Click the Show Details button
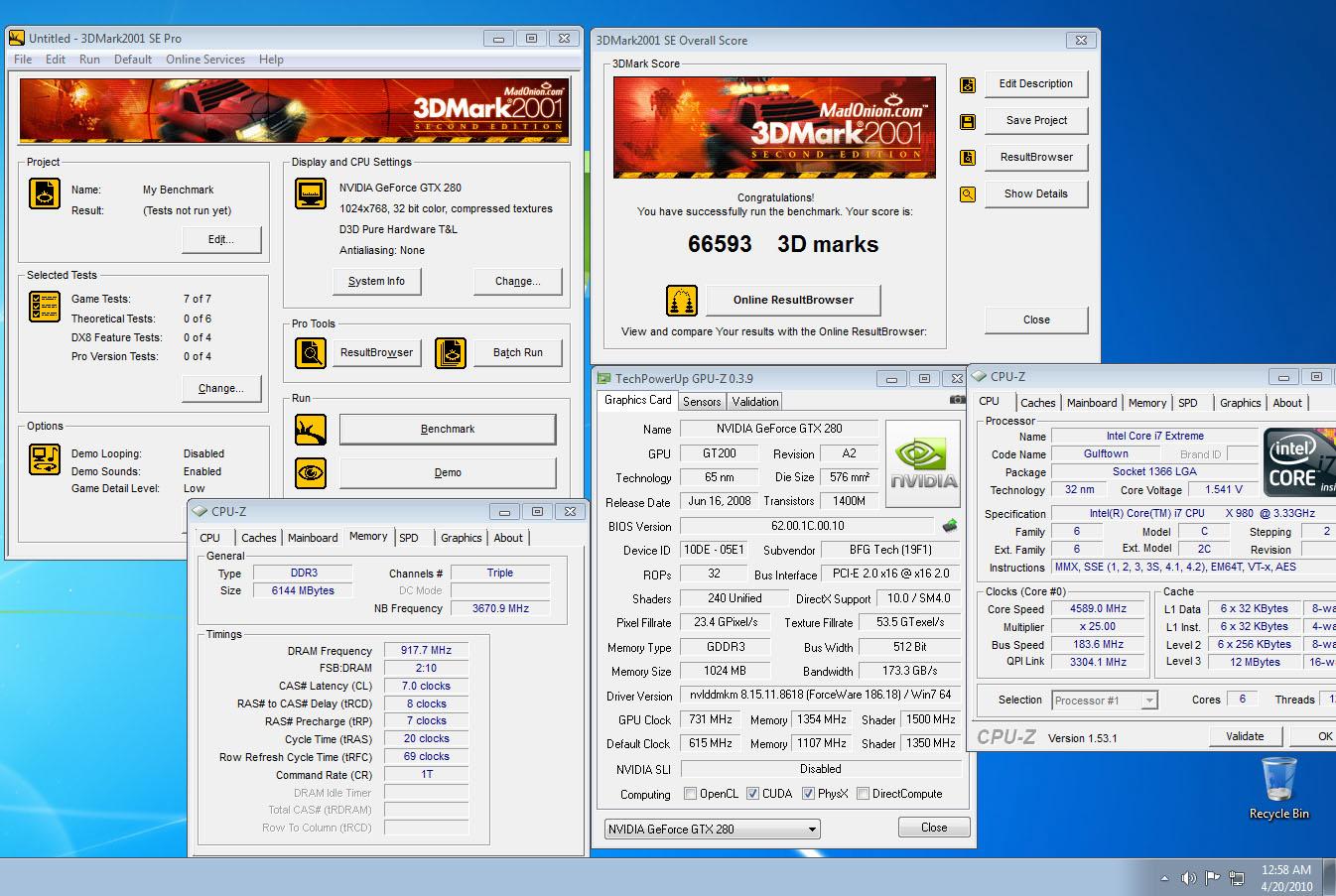The width and height of the screenshot is (1336, 896). click(1036, 193)
